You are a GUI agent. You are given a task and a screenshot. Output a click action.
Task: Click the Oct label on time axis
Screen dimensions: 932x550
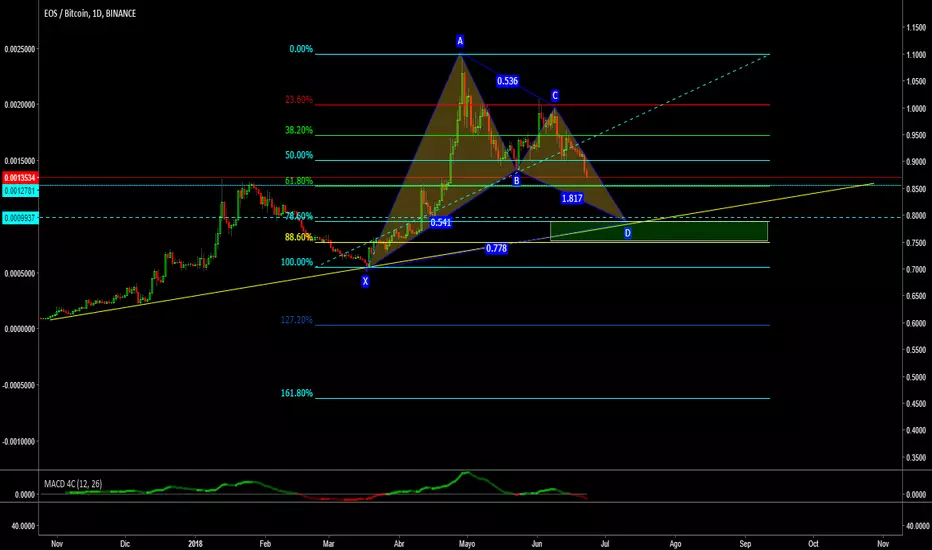(x=813, y=543)
